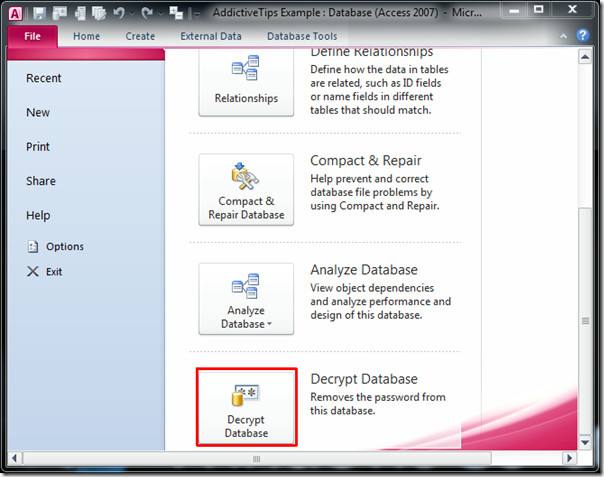The height and width of the screenshot is (477, 604).
Task: Open the redo history dropdown arrow
Action: [161, 14]
